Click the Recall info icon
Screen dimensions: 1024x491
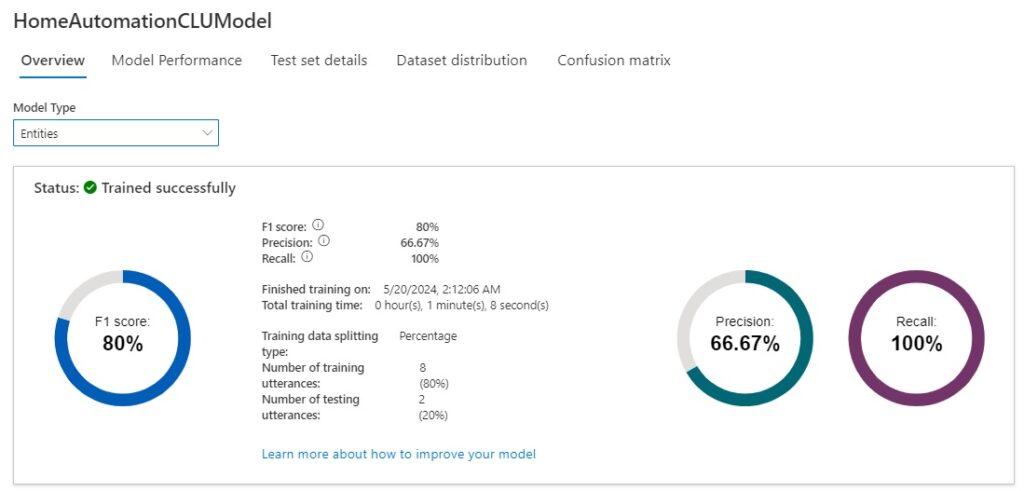point(307,256)
